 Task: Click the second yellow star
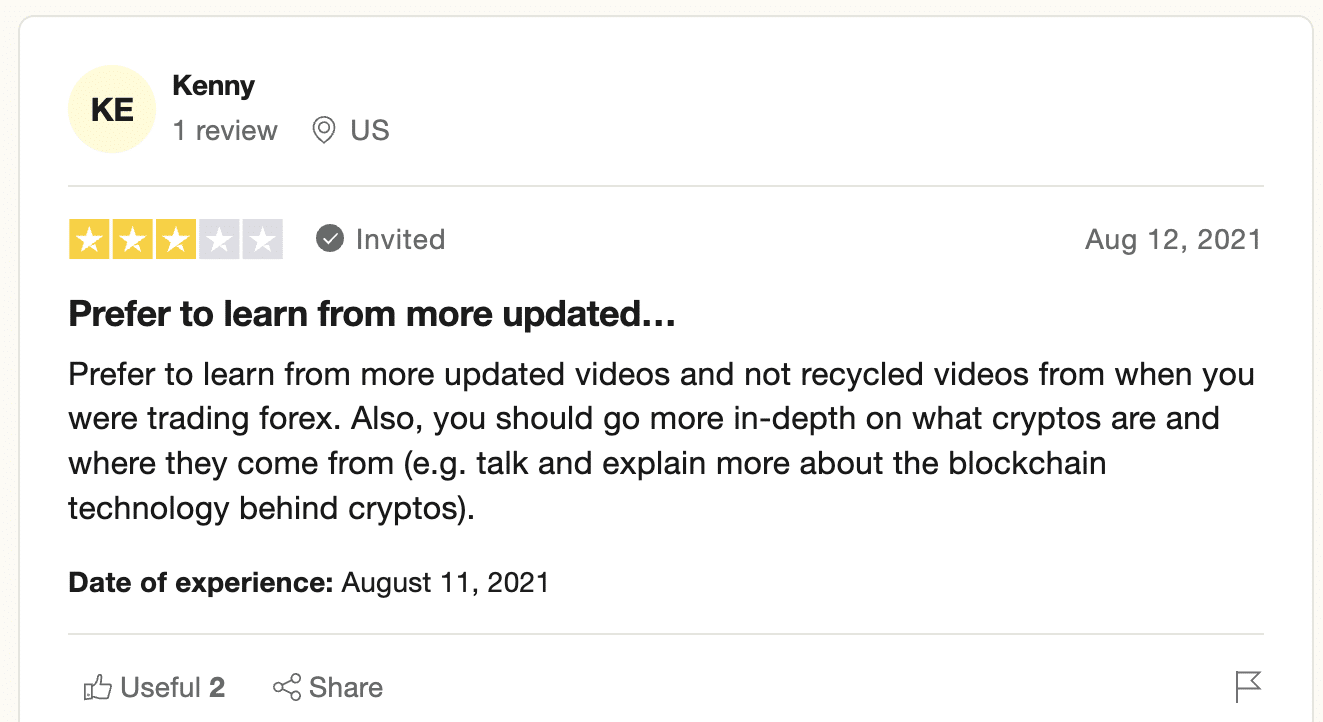tap(132, 240)
